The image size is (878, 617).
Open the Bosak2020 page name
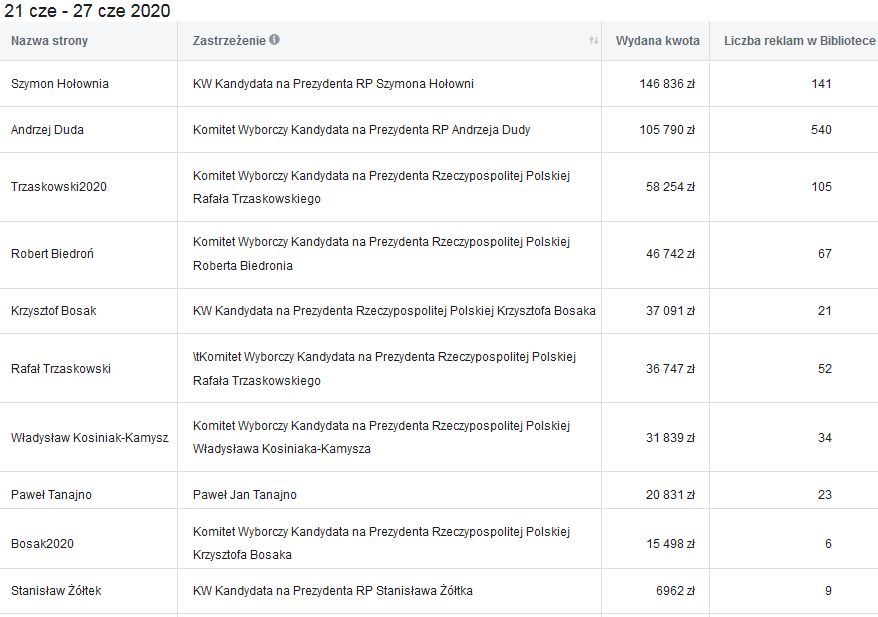42,544
